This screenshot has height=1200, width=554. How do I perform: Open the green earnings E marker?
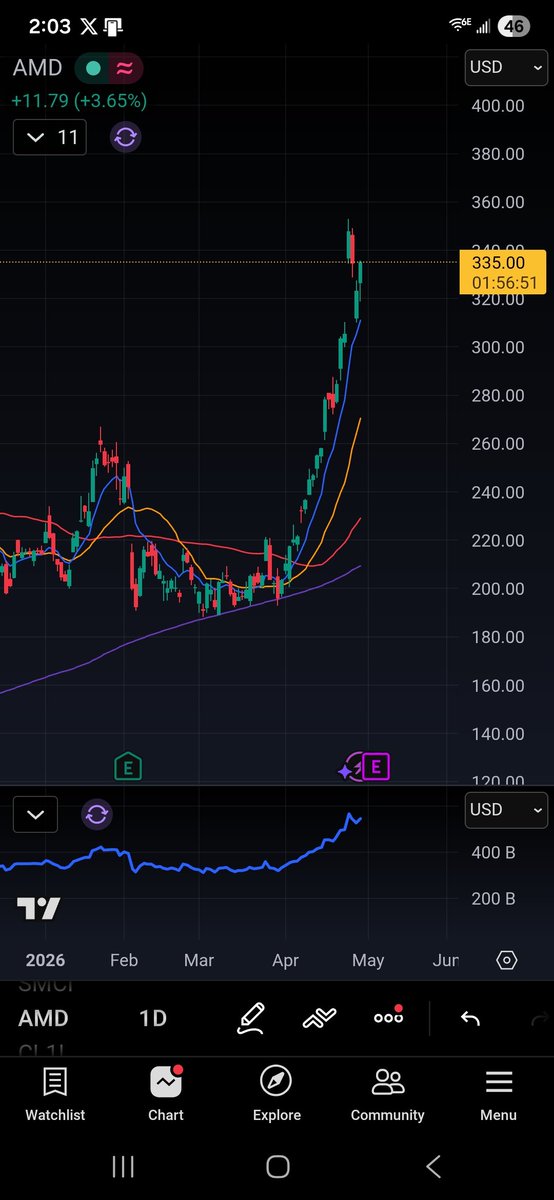tap(127, 768)
